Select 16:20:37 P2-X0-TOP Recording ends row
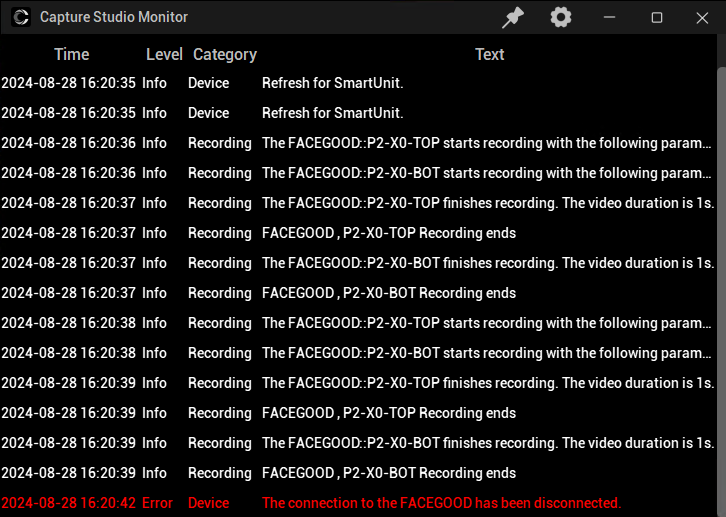This screenshot has height=517, width=726. (358, 233)
